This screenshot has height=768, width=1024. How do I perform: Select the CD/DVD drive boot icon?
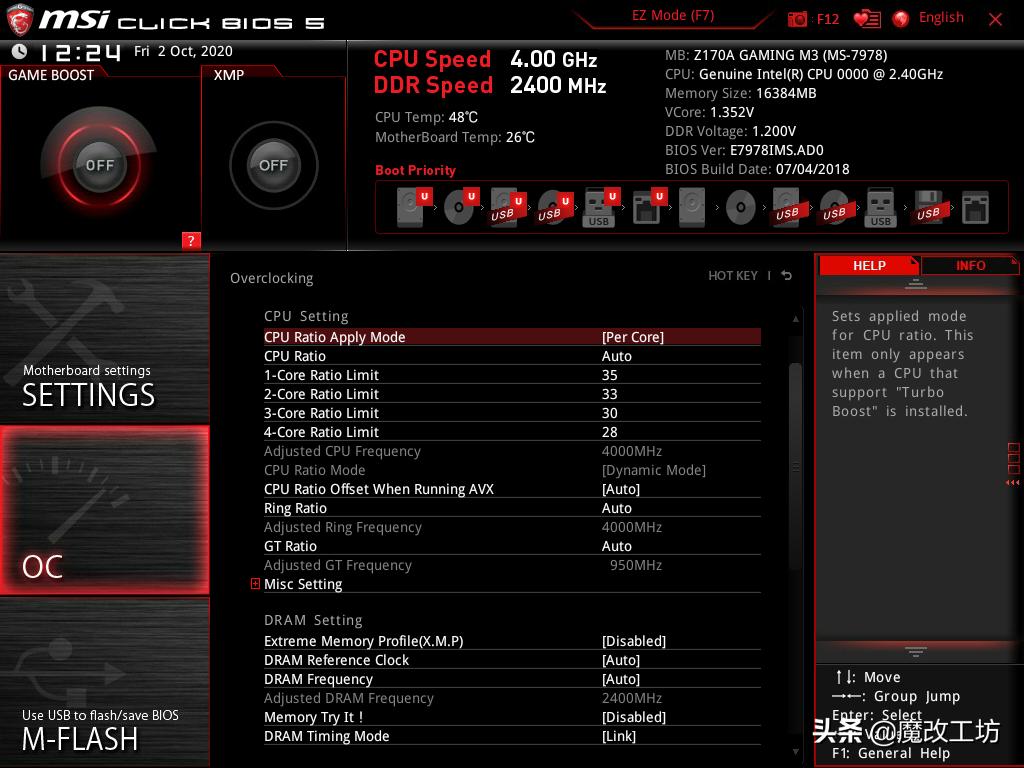click(460, 207)
